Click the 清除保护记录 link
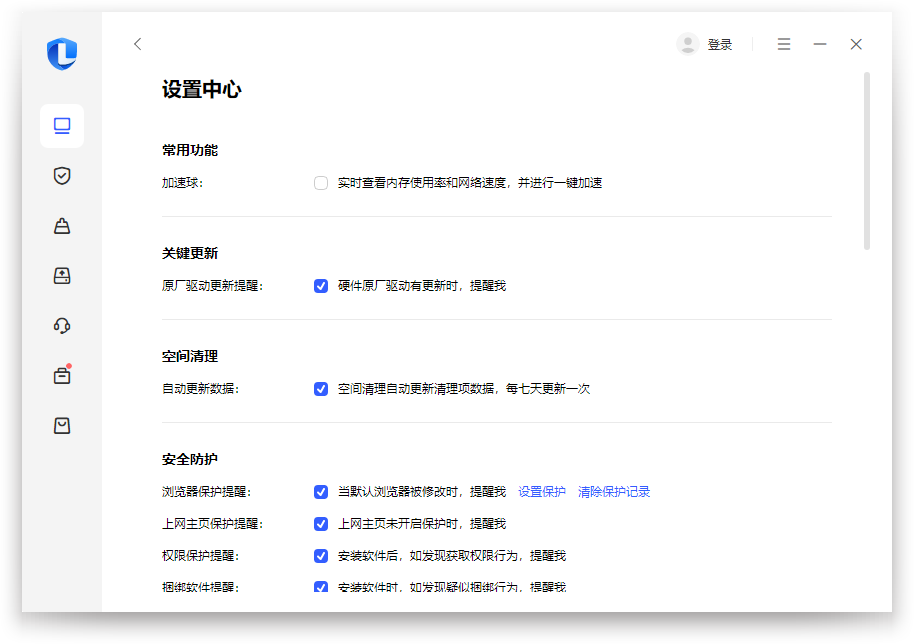 click(x=614, y=492)
